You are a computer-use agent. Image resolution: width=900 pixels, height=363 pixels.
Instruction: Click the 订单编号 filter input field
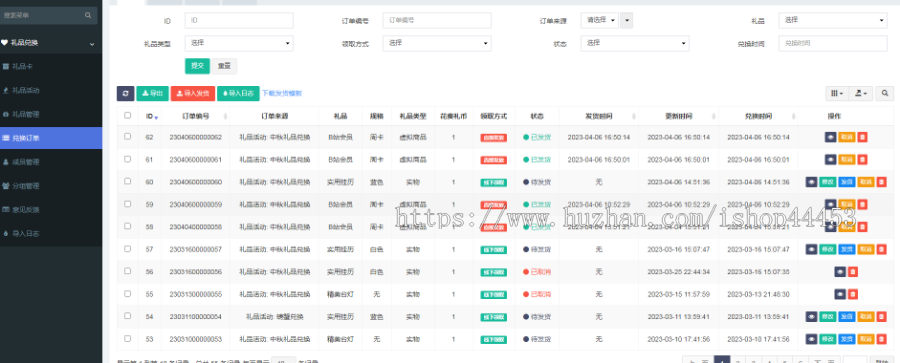[x=437, y=21]
